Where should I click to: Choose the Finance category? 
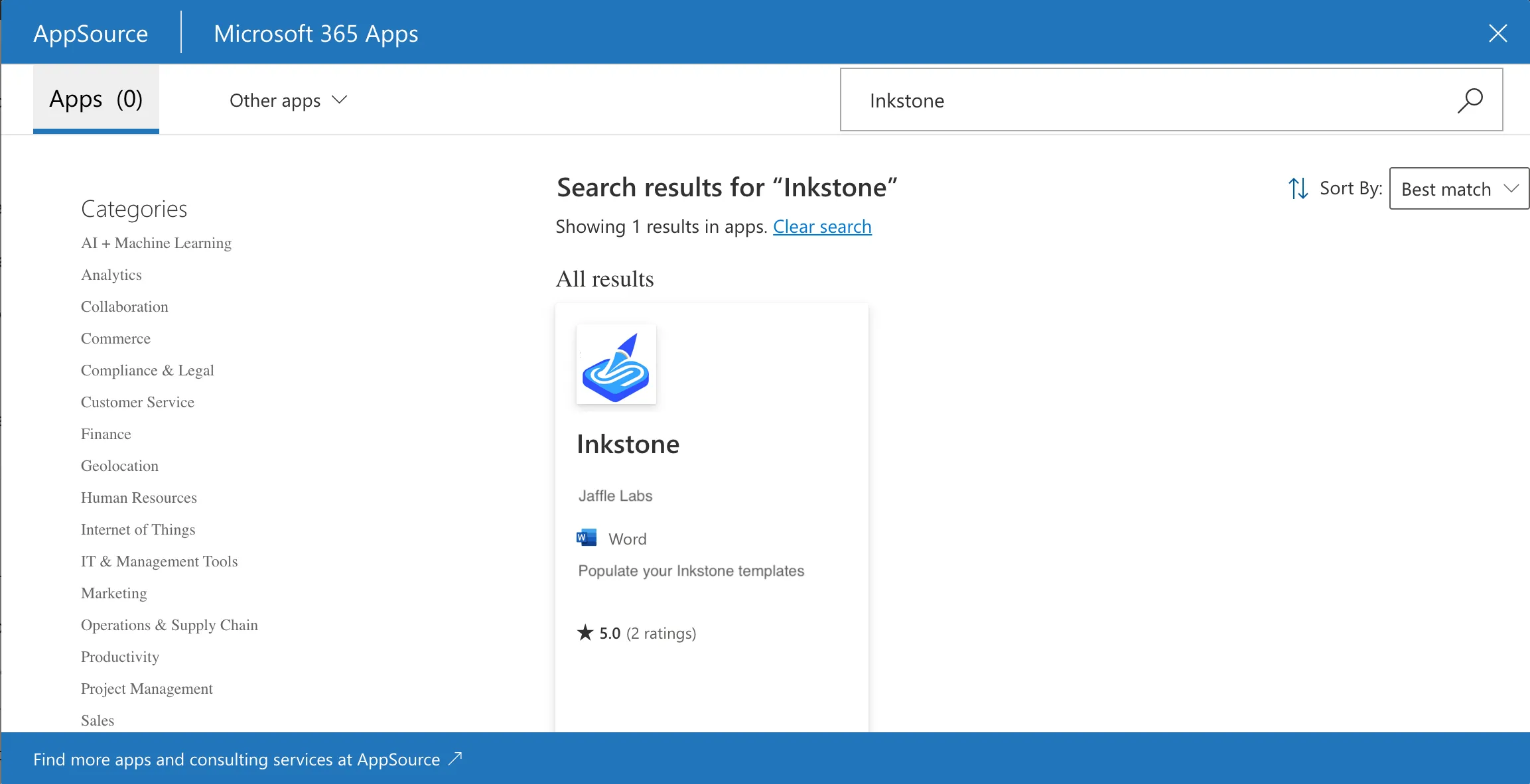tap(106, 434)
